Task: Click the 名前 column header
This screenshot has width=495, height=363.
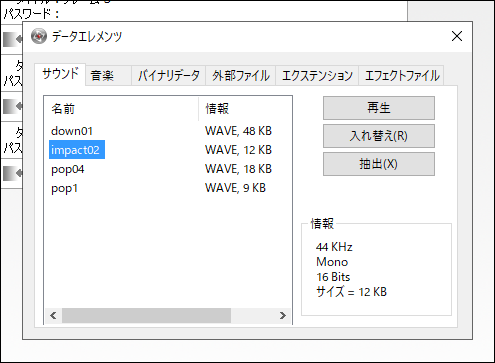Action: pos(121,109)
